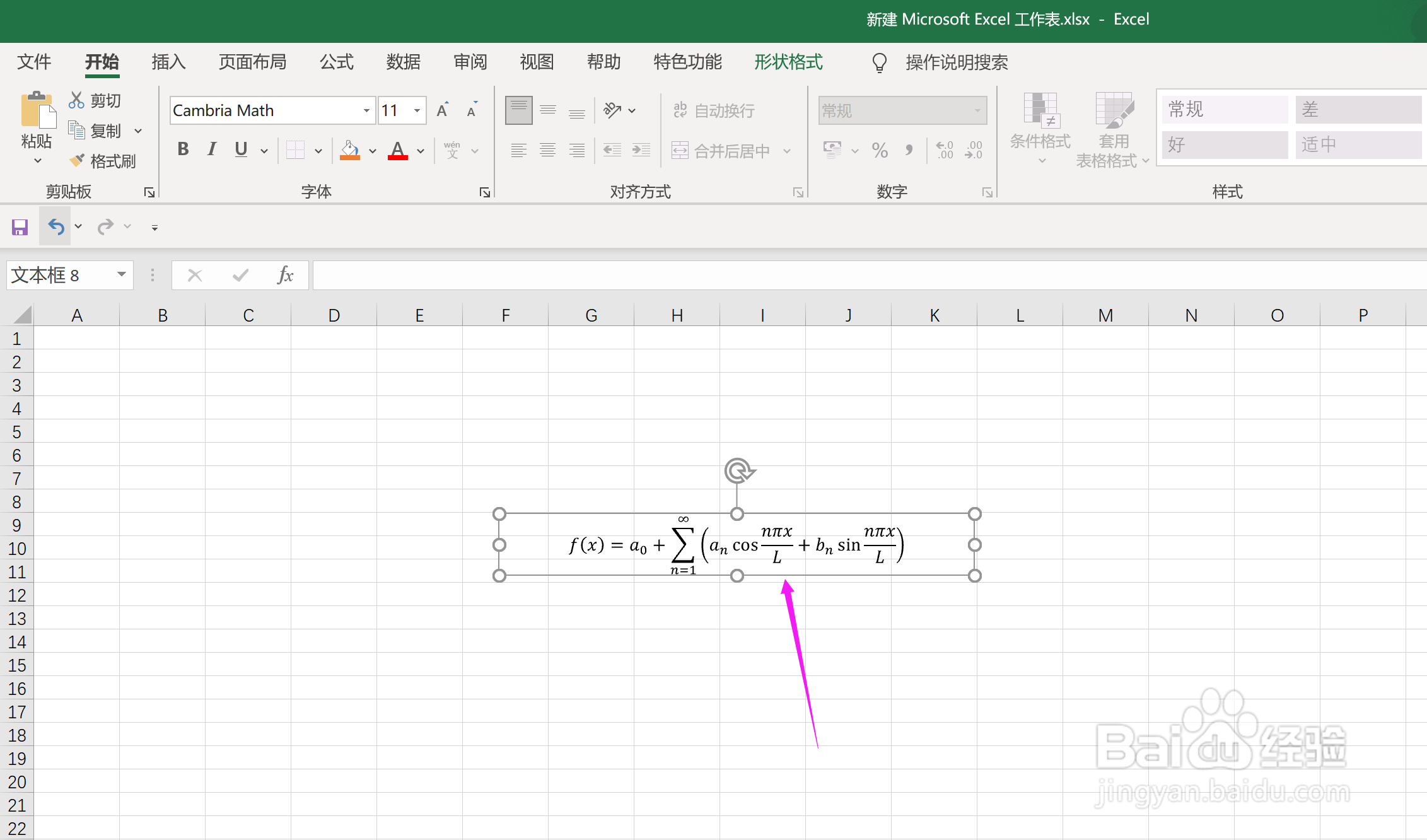Expand the font size dropdown
Viewport: 1427px width, 840px height.
[x=417, y=111]
